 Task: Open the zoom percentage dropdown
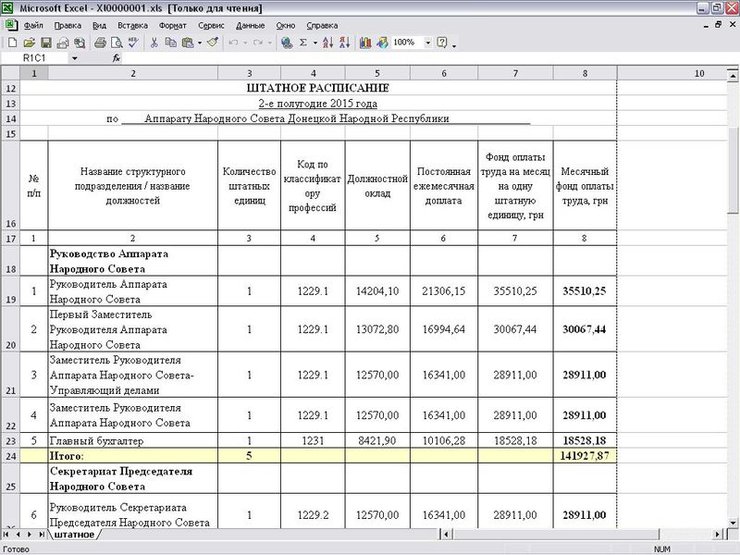coord(428,43)
